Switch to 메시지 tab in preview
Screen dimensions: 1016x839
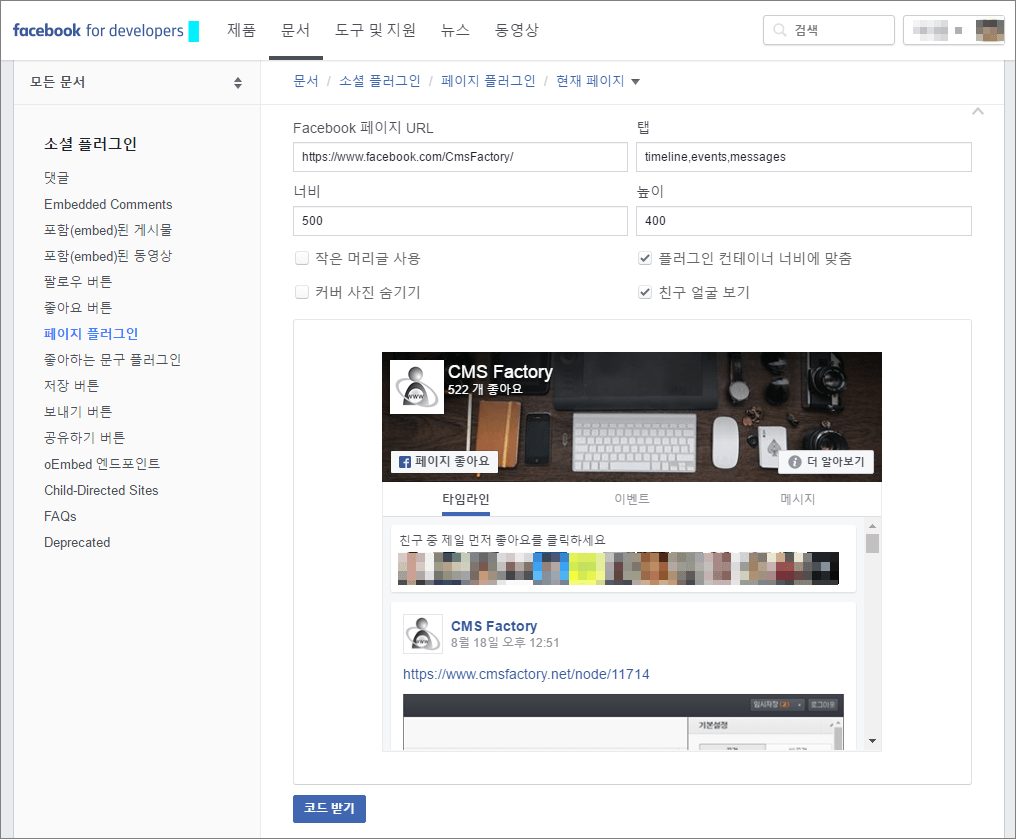[798, 499]
